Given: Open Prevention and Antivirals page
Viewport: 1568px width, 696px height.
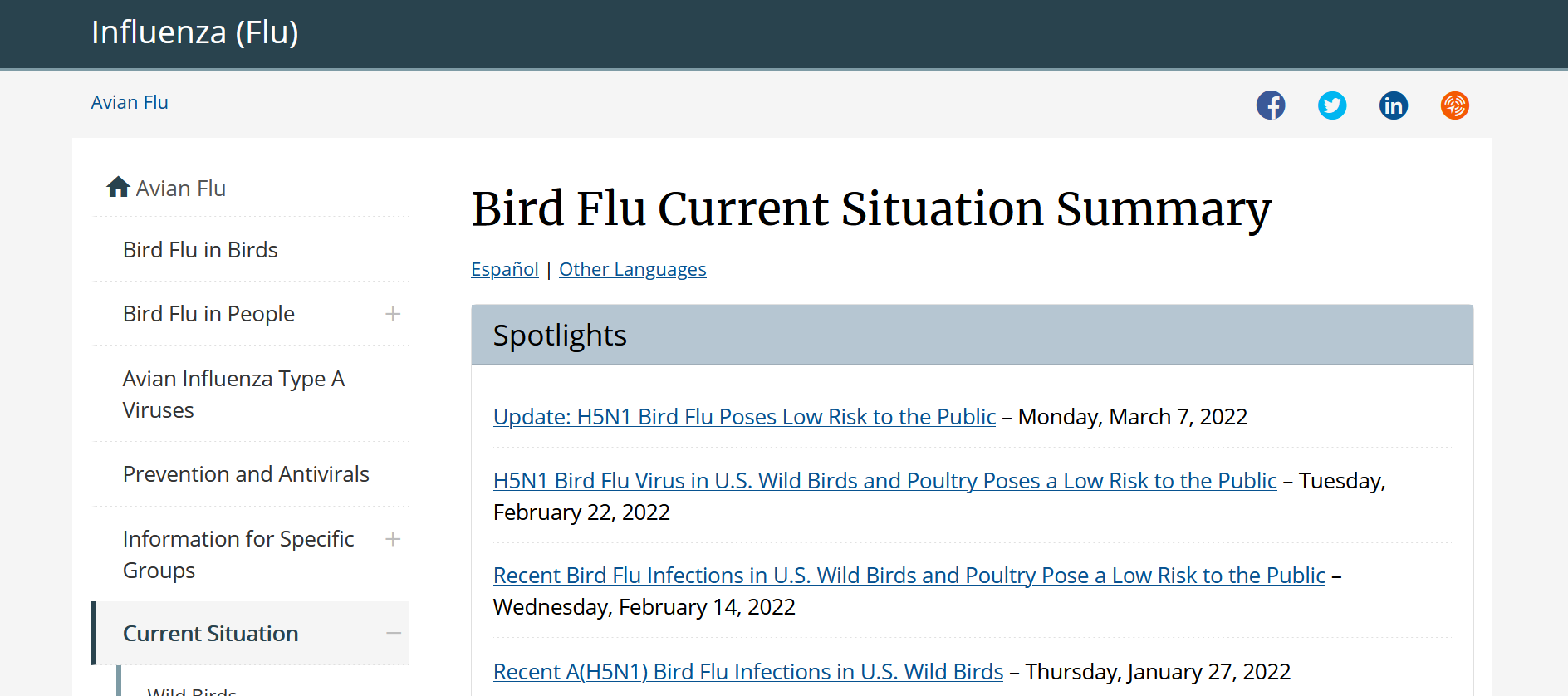Looking at the screenshot, I should 246,474.
